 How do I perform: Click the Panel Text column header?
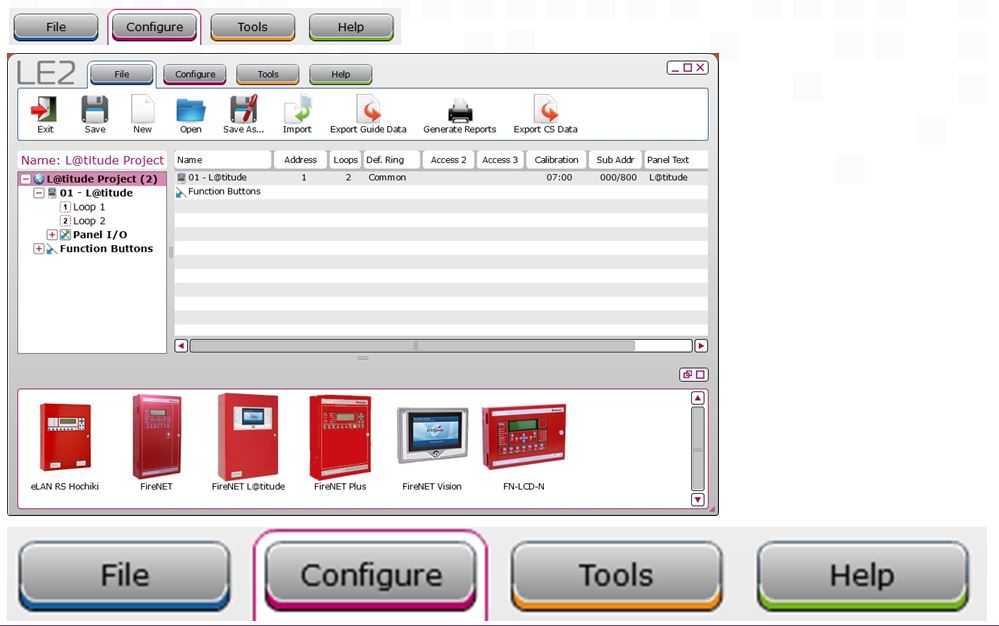coord(675,160)
